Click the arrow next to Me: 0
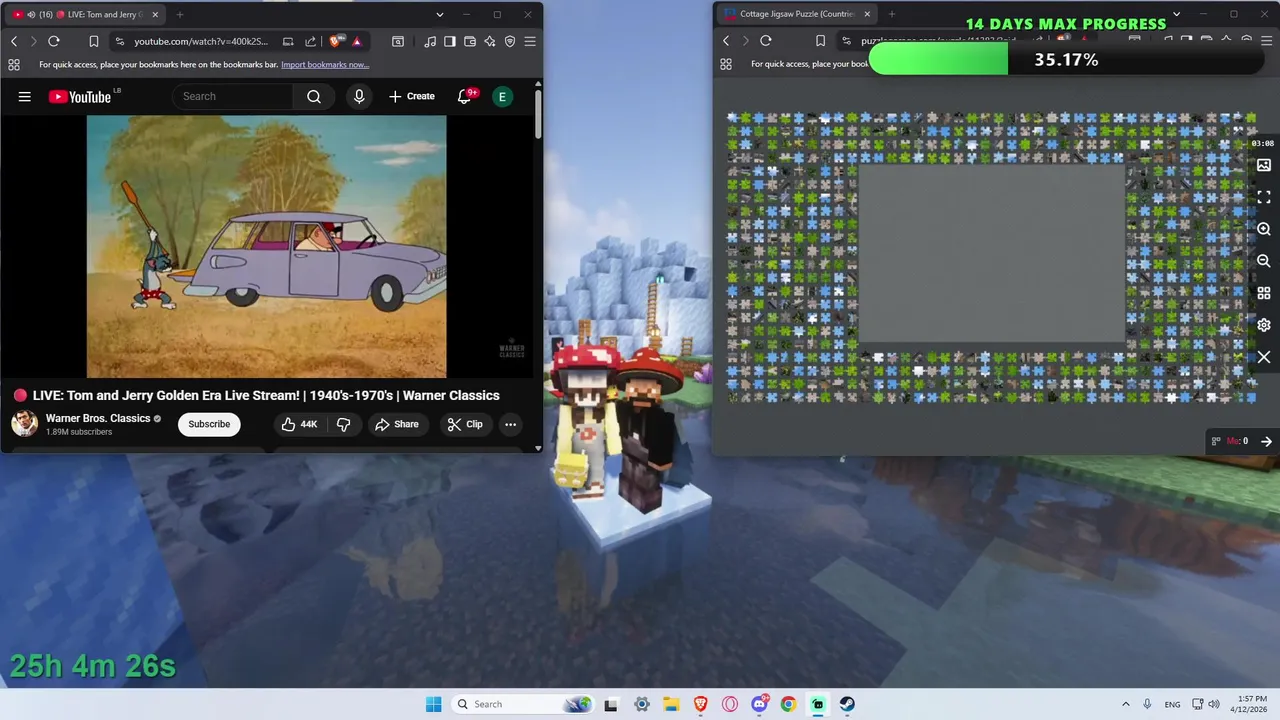 1266,441
